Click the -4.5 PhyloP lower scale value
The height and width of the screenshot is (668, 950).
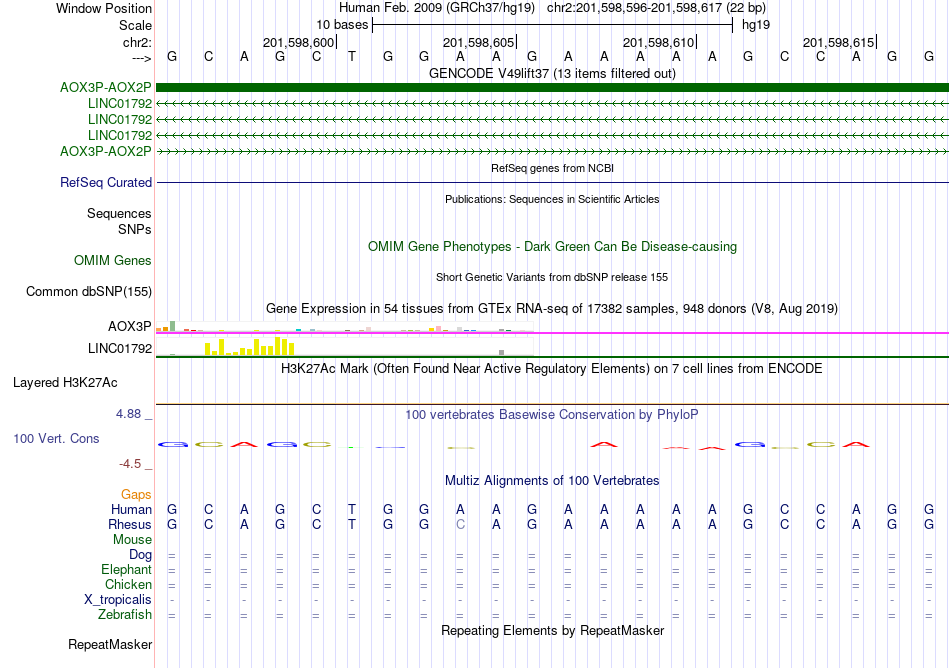click(x=130, y=464)
